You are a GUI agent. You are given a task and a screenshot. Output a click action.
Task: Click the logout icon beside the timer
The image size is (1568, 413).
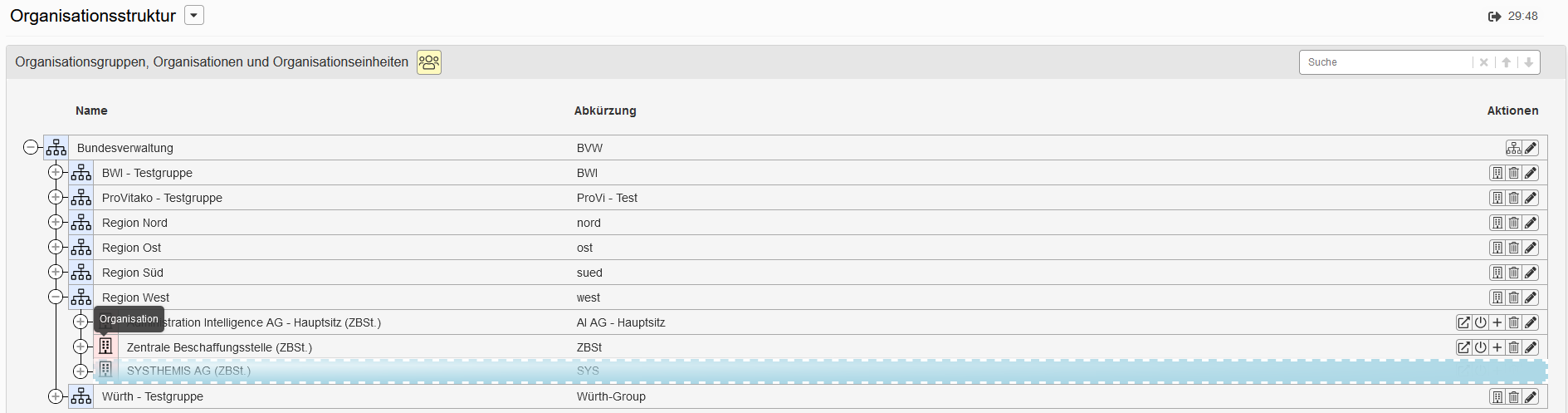pos(1494,17)
